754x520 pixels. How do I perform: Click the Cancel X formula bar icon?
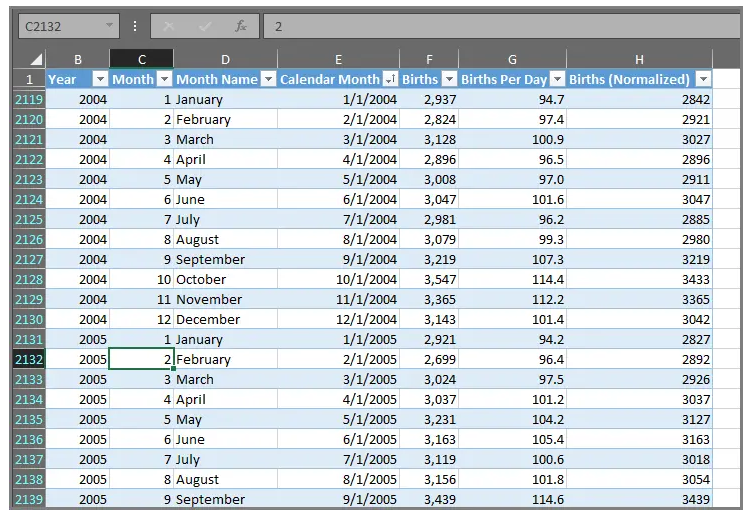pyautogui.click(x=169, y=26)
